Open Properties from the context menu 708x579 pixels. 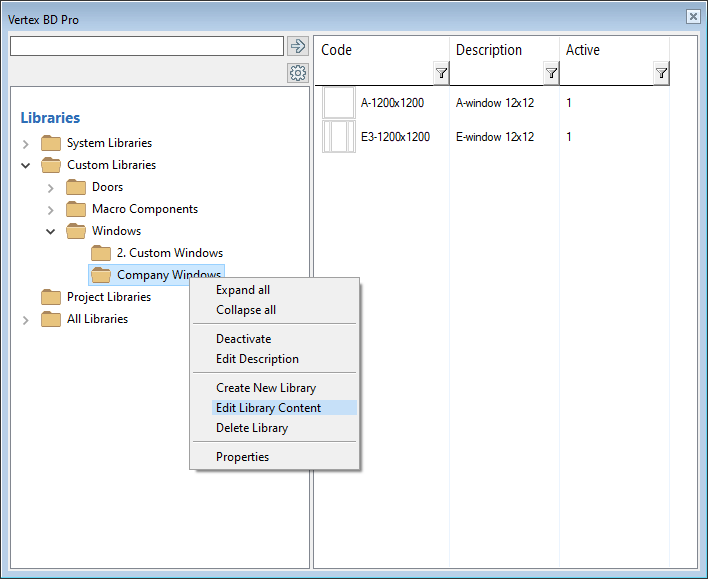[242, 457]
